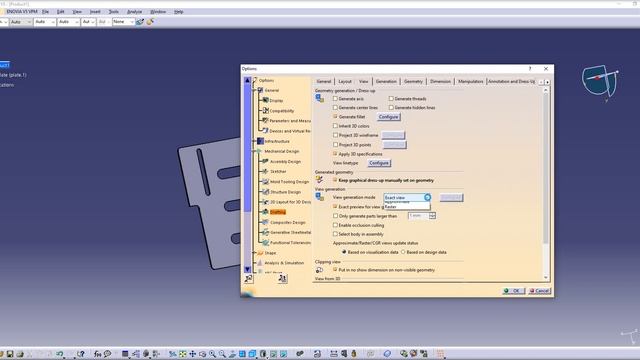Enable Generate threads checkbox
The width and height of the screenshot is (640, 360).
point(391,98)
